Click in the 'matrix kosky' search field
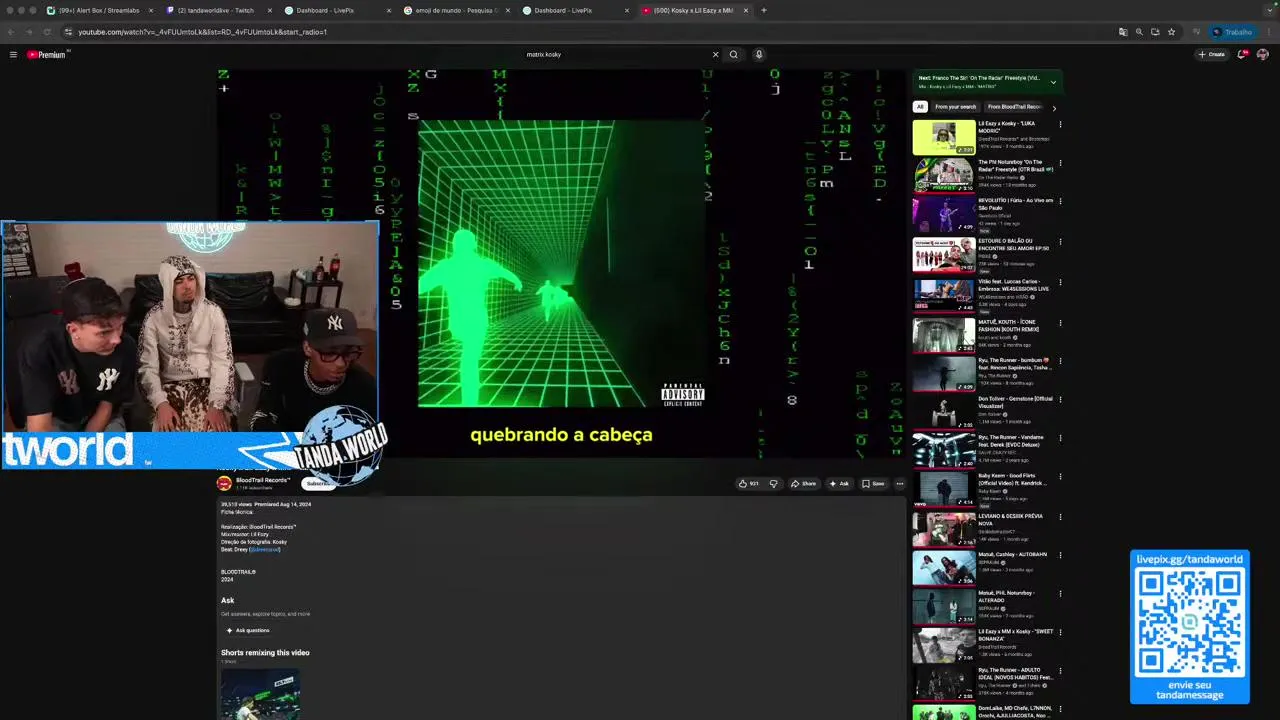Viewport: 1280px width, 720px height. click(x=615, y=54)
